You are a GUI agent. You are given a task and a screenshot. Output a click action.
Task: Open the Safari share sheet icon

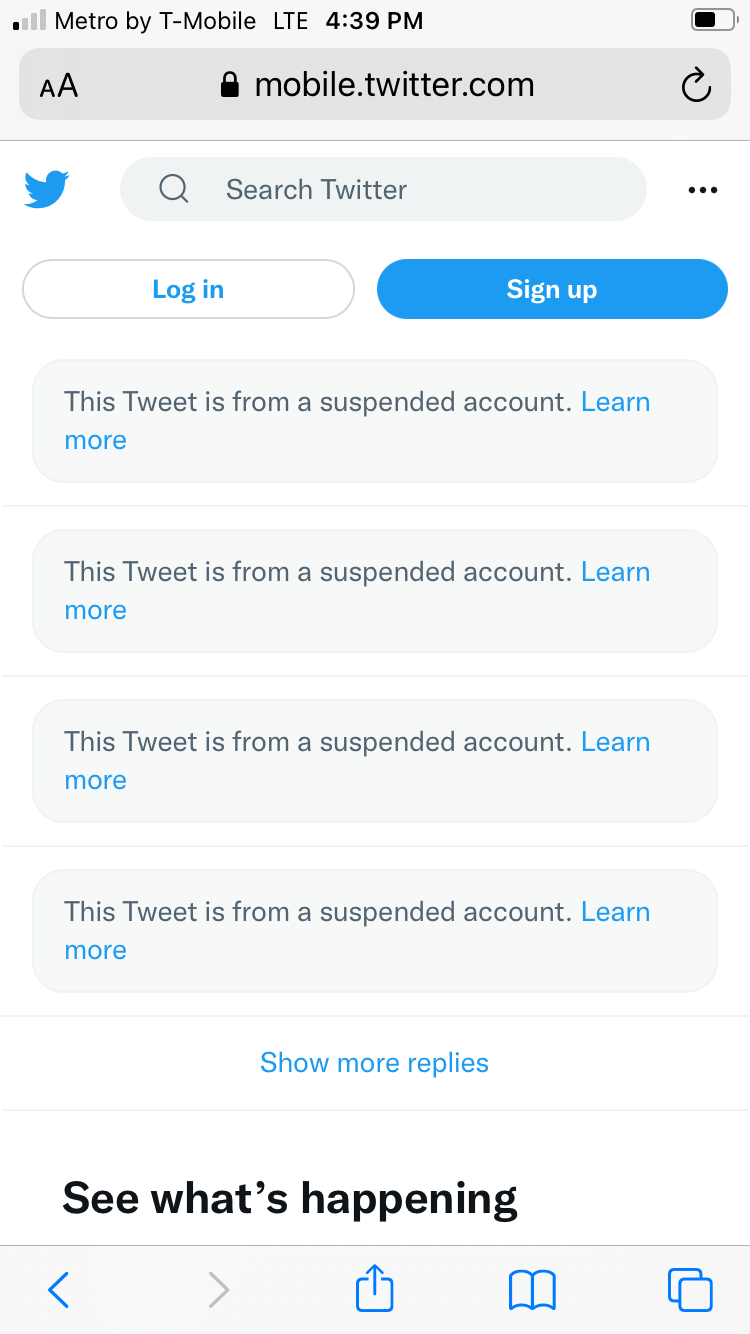(375, 1288)
